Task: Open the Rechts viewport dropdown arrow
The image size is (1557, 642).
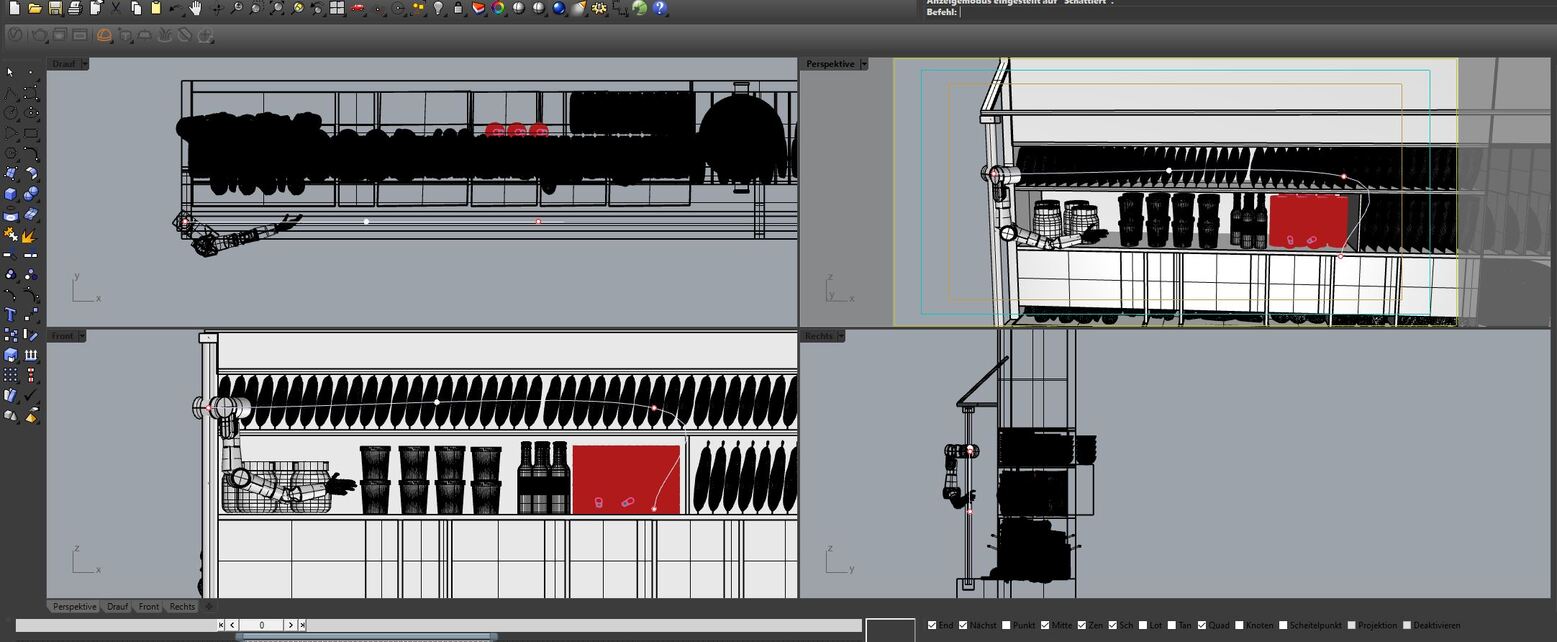Action: [841, 336]
